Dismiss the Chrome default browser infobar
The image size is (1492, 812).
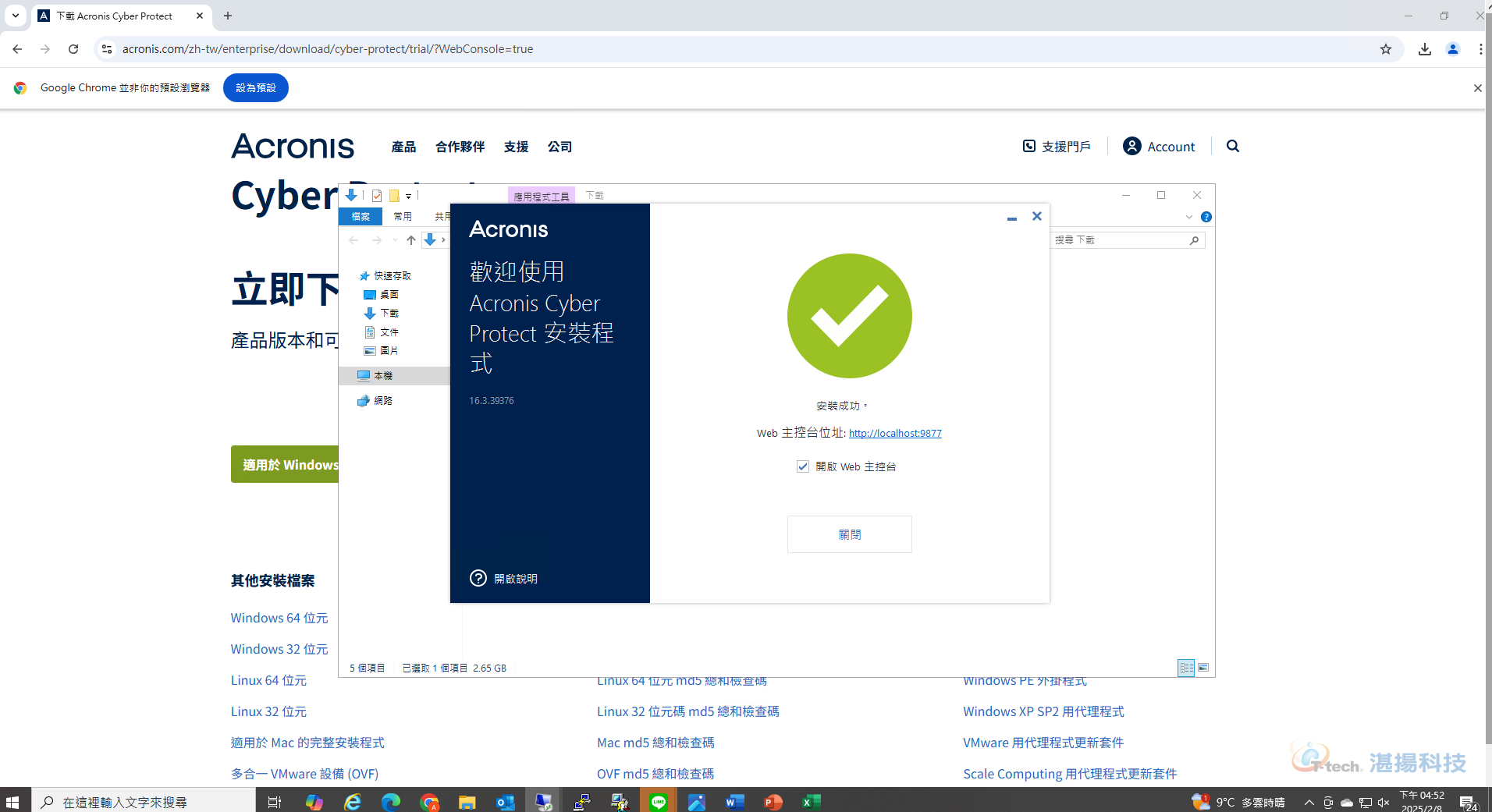(1477, 88)
